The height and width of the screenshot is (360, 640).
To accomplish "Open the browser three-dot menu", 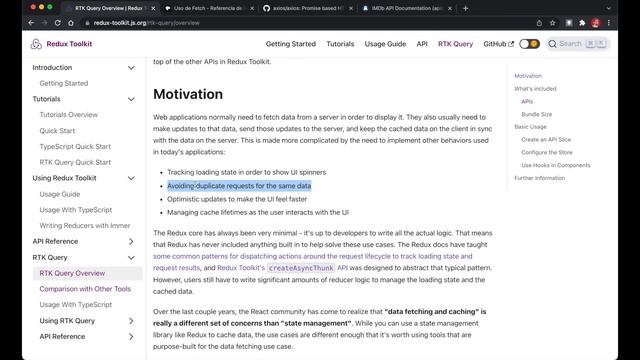I will click(x=609, y=23).
